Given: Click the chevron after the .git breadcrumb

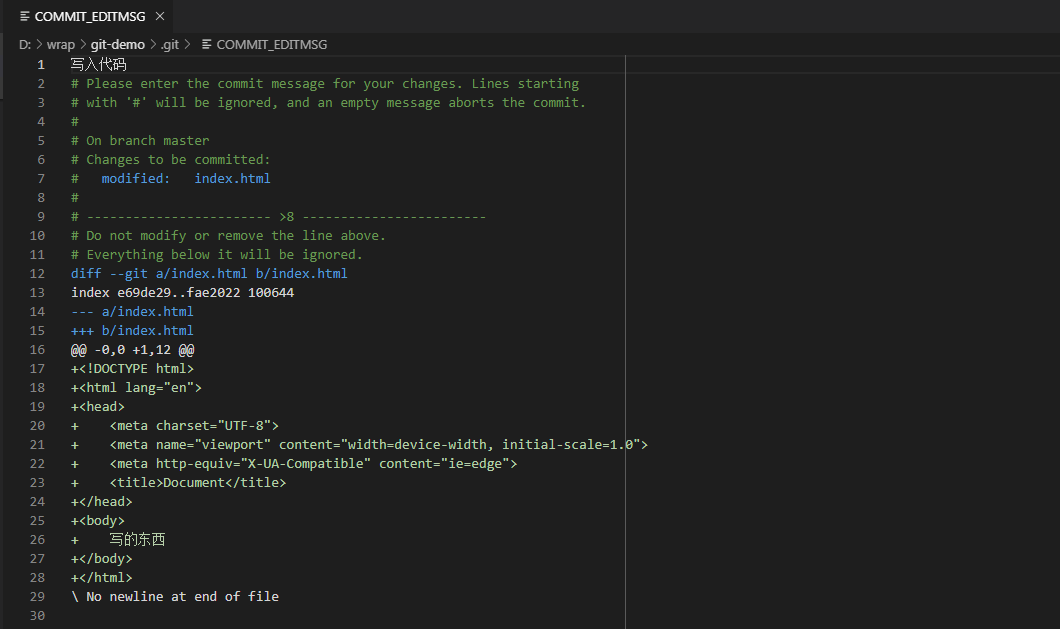Looking at the screenshot, I should coord(189,44).
